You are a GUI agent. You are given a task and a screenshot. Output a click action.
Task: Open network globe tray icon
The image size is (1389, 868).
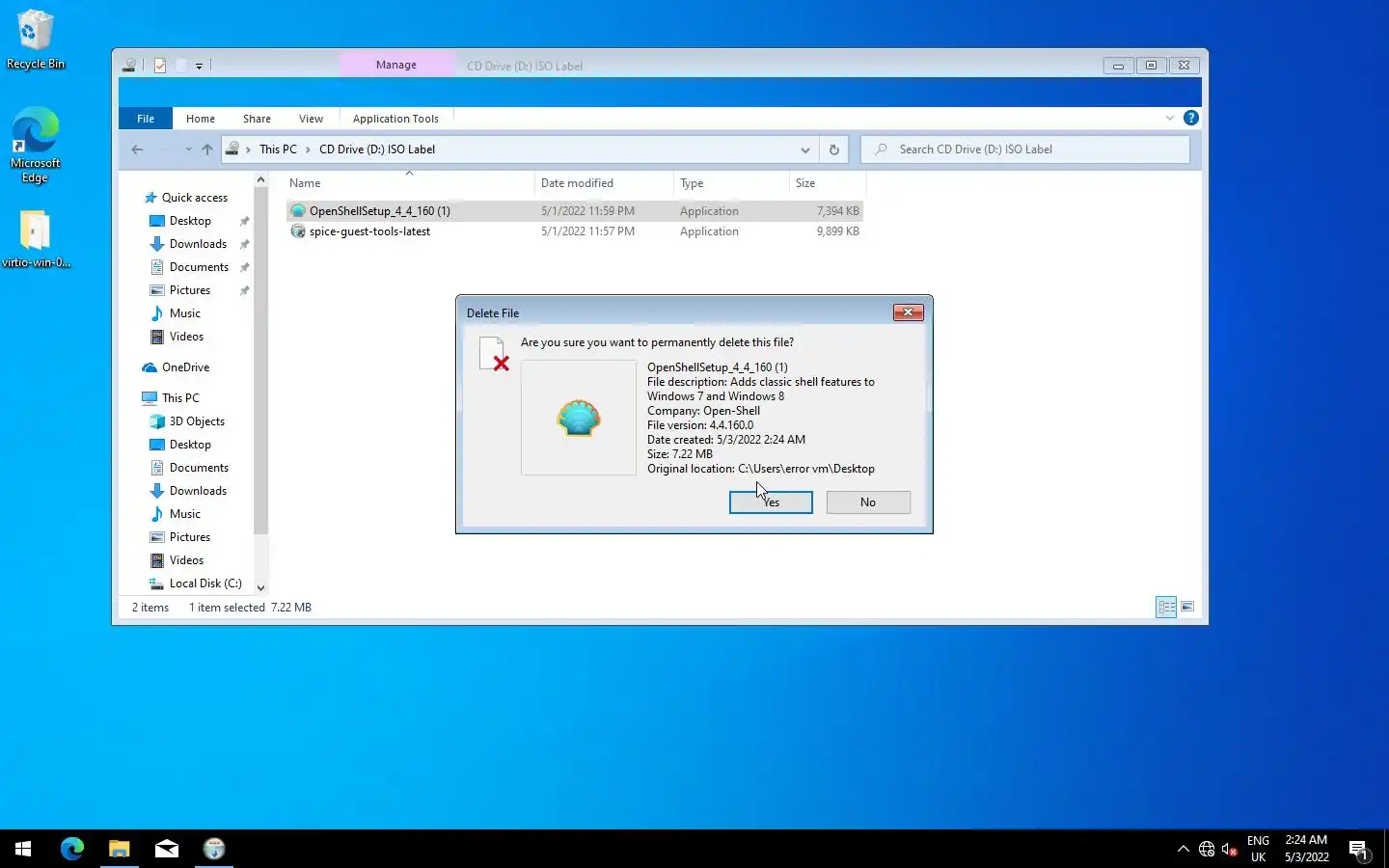[x=1207, y=849]
